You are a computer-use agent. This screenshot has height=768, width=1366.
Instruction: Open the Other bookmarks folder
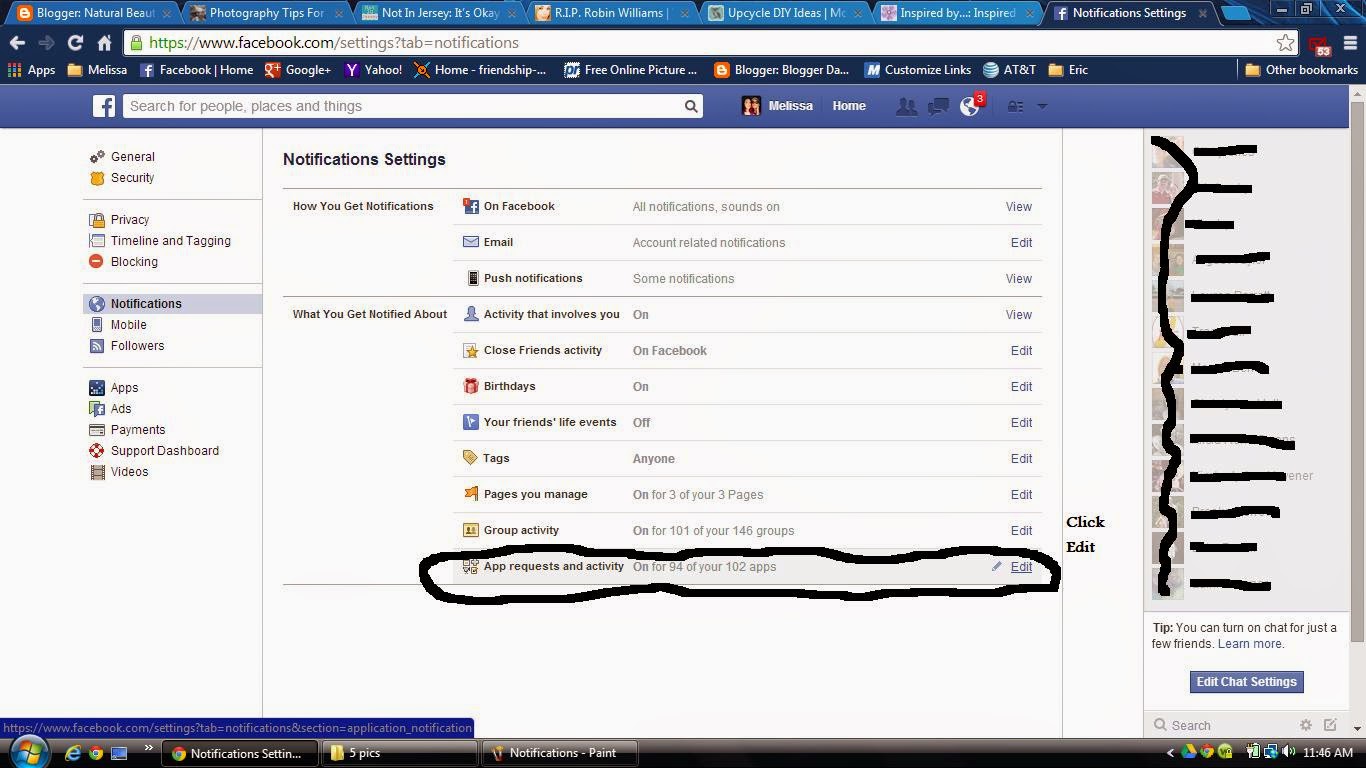[1301, 70]
